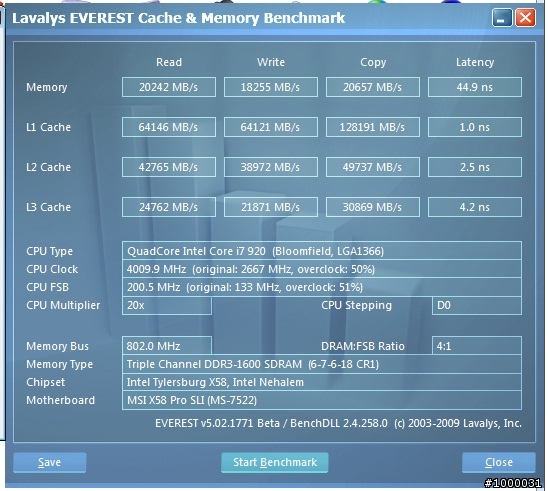Click the Copy column header
Image resolution: width=548 pixels, height=491 pixels.
coord(373,63)
